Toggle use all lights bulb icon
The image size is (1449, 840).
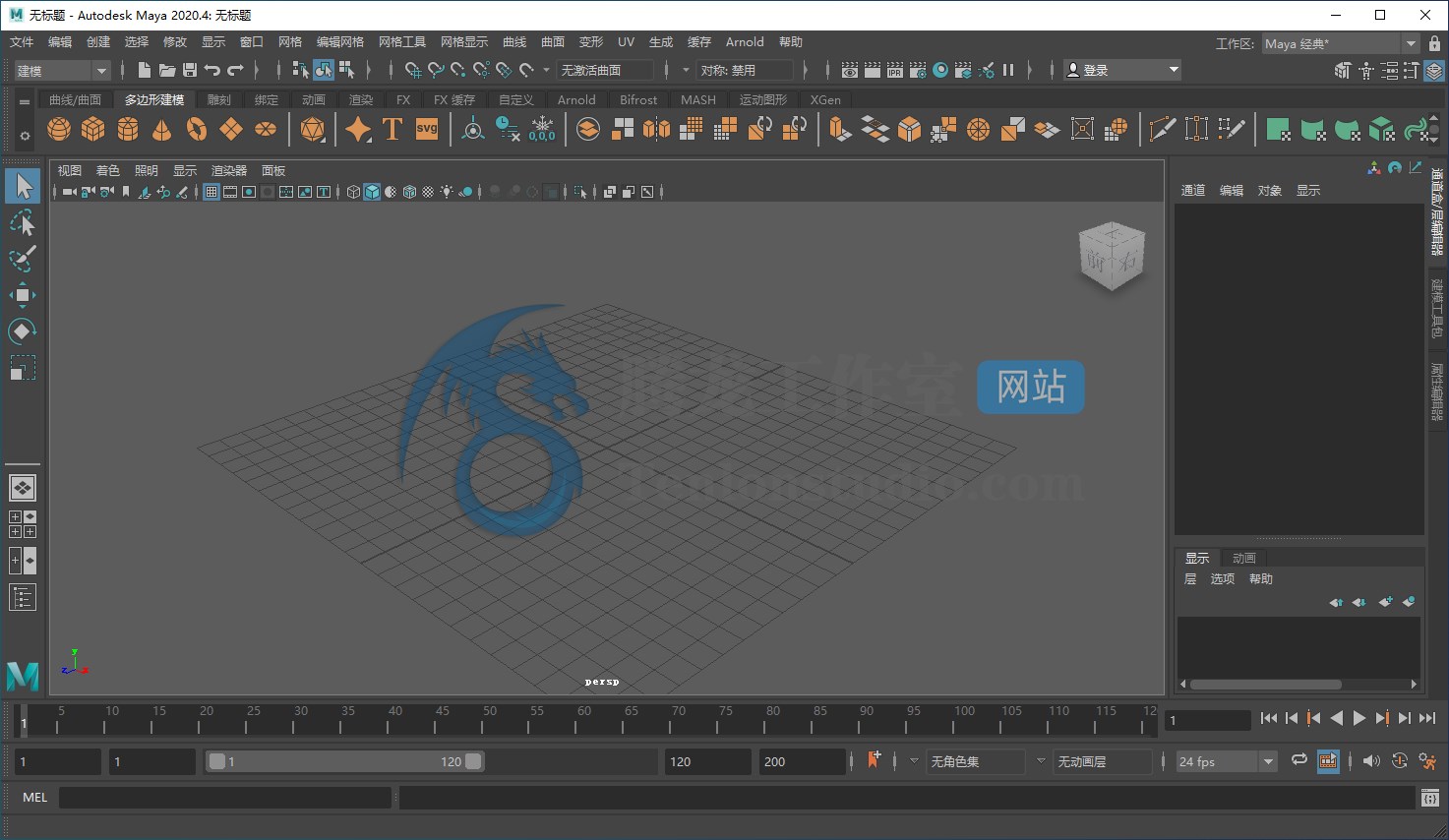[x=448, y=192]
